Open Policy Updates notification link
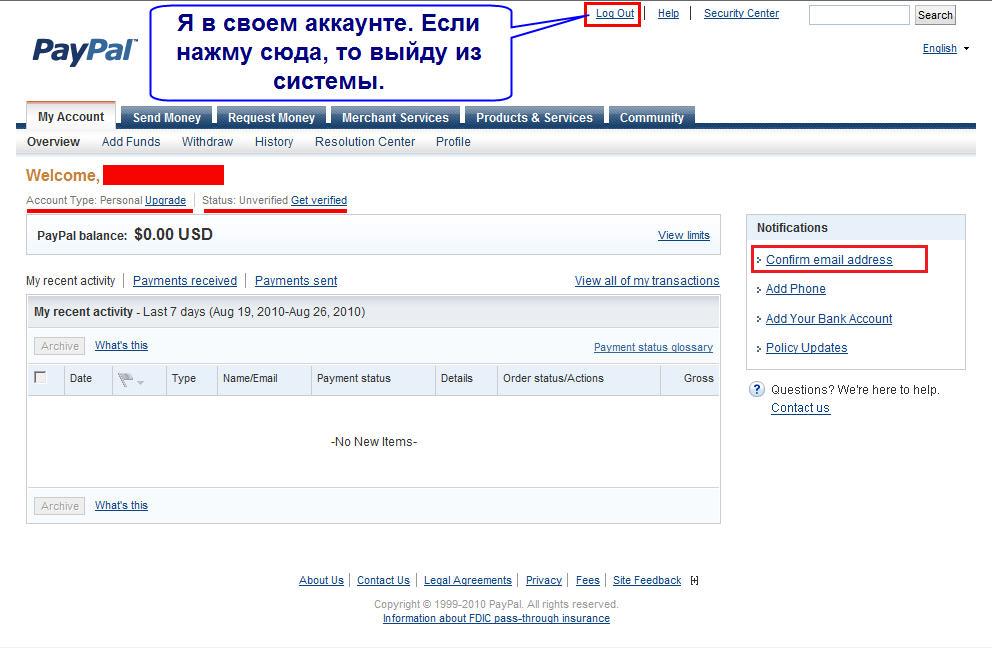 807,348
